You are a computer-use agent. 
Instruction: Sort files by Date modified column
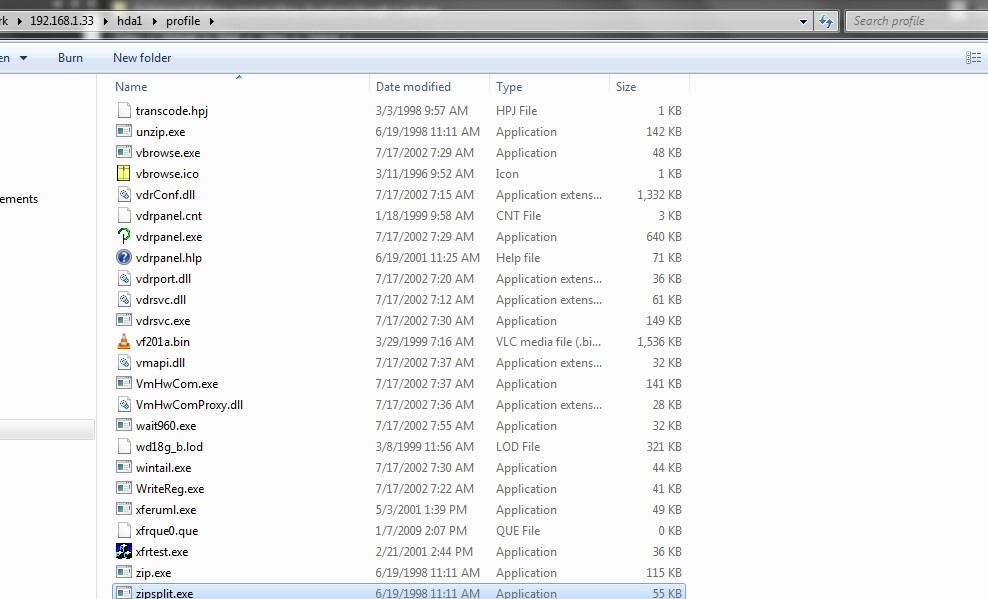tap(413, 87)
